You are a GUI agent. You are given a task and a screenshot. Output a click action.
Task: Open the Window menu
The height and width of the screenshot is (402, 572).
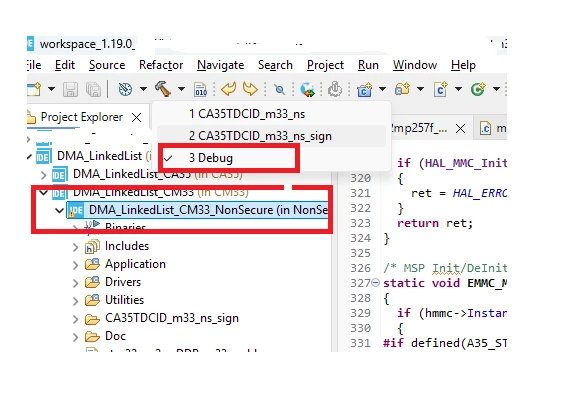click(x=415, y=65)
